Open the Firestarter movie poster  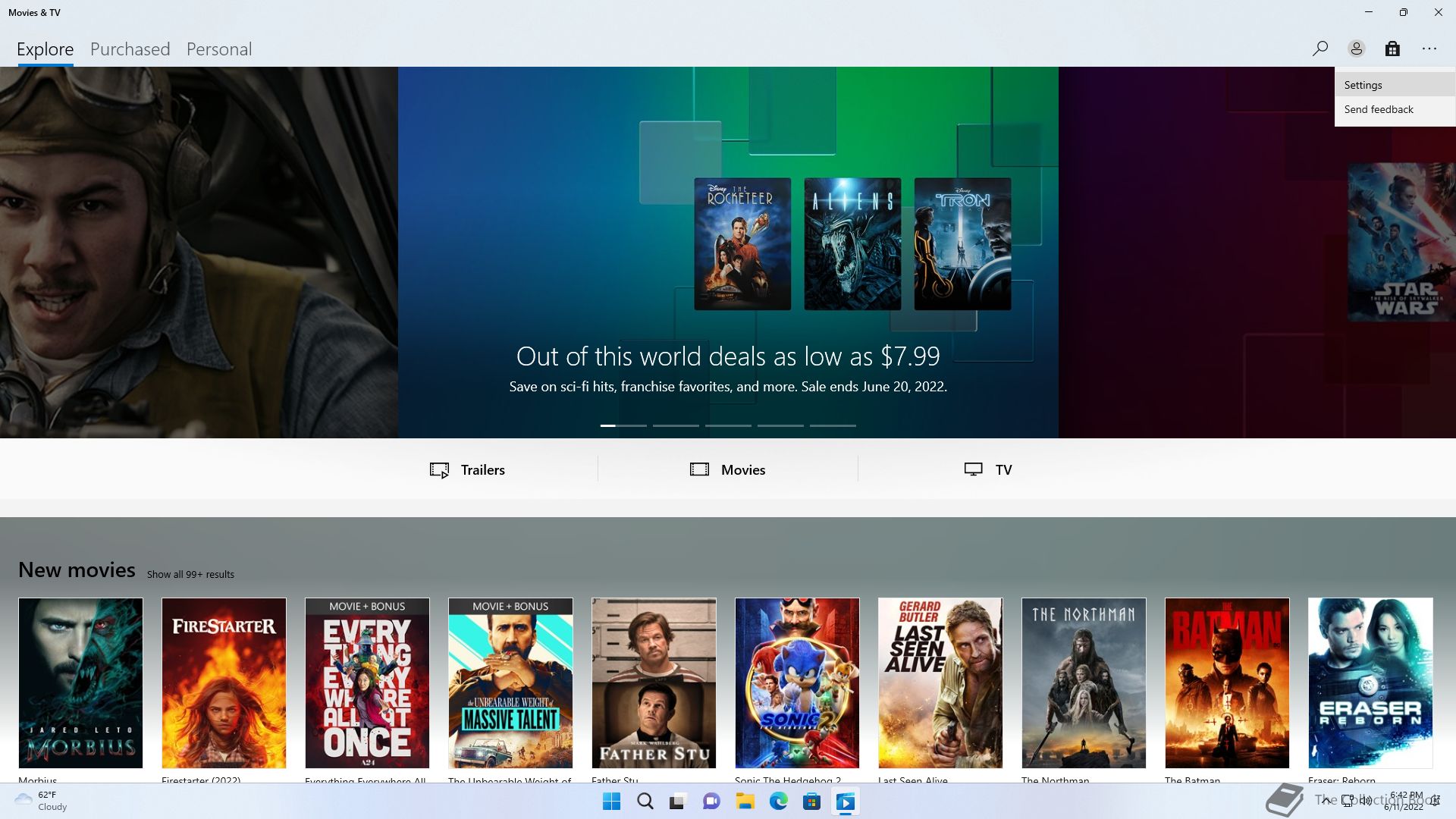(x=224, y=682)
